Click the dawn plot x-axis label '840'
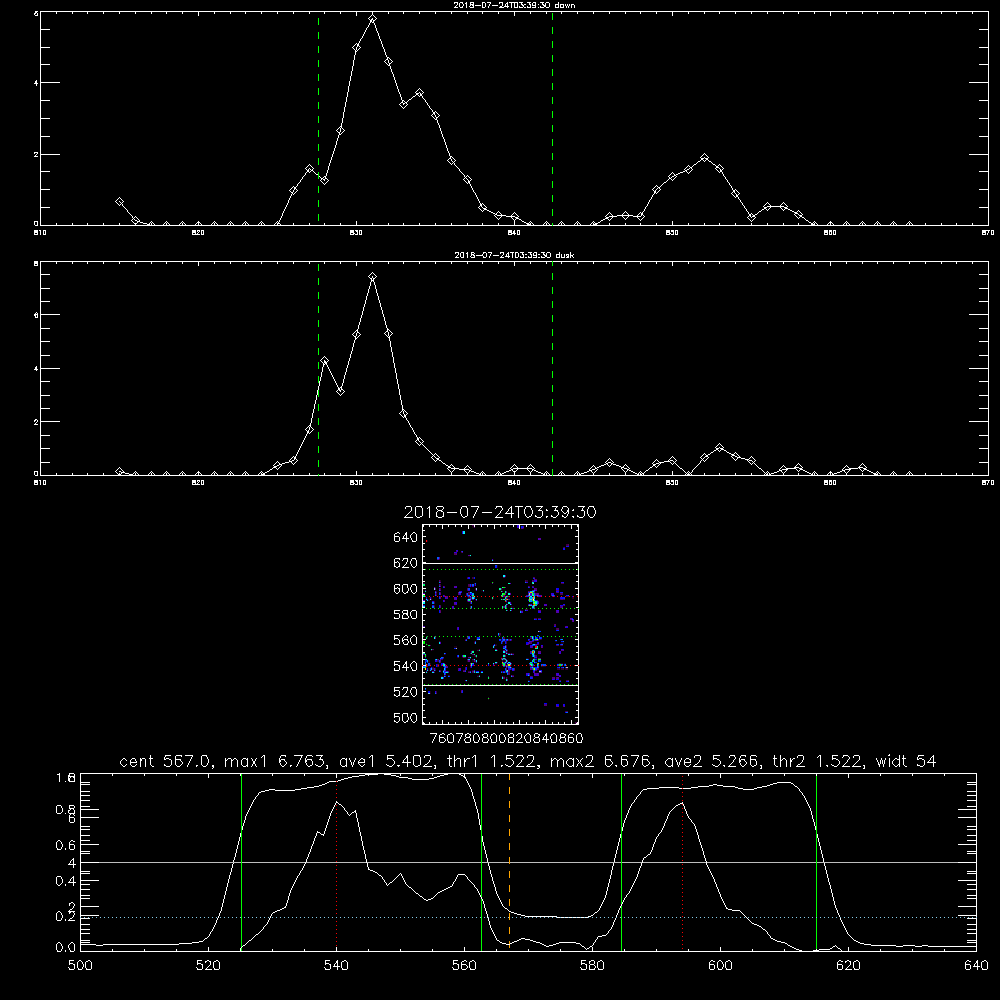 click(x=514, y=233)
